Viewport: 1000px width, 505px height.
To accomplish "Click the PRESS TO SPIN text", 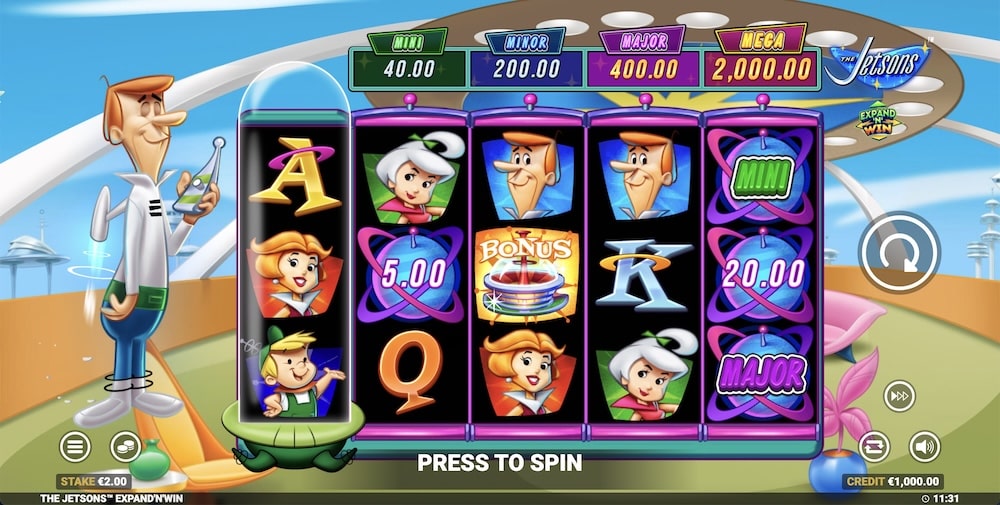I will pos(499,463).
